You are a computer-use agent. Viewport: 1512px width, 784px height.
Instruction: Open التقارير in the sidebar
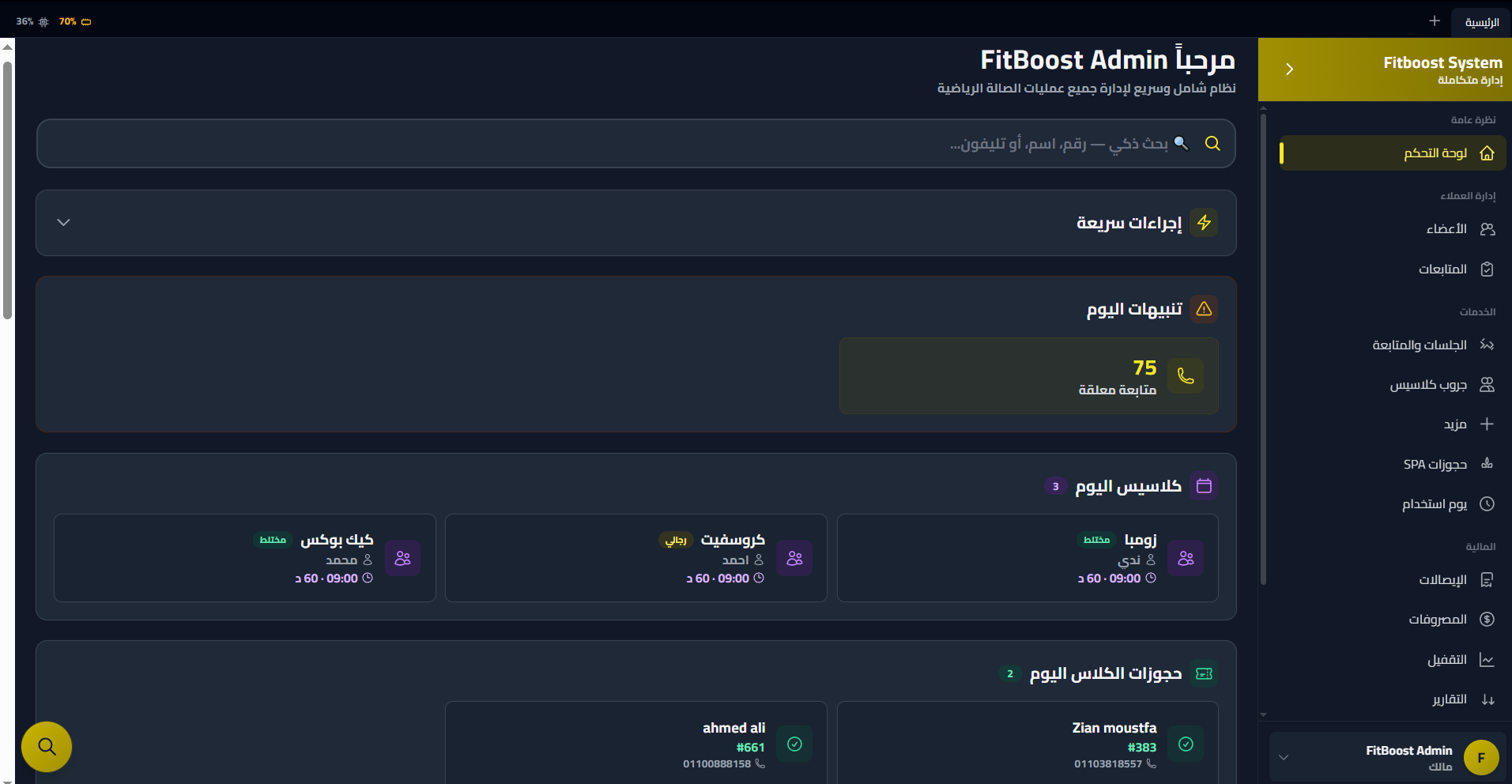[x=1393, y=699]
